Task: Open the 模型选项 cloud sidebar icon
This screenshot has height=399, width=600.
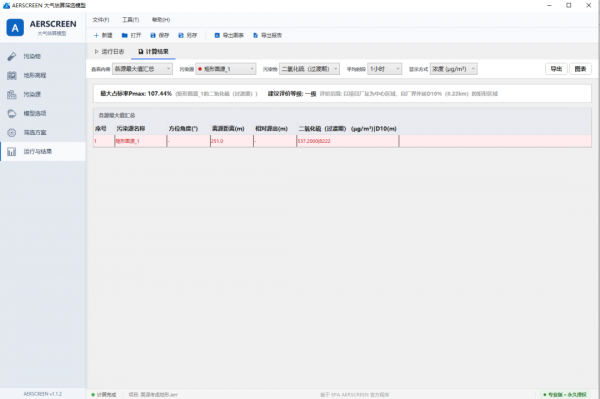Action: click(12, 114)
